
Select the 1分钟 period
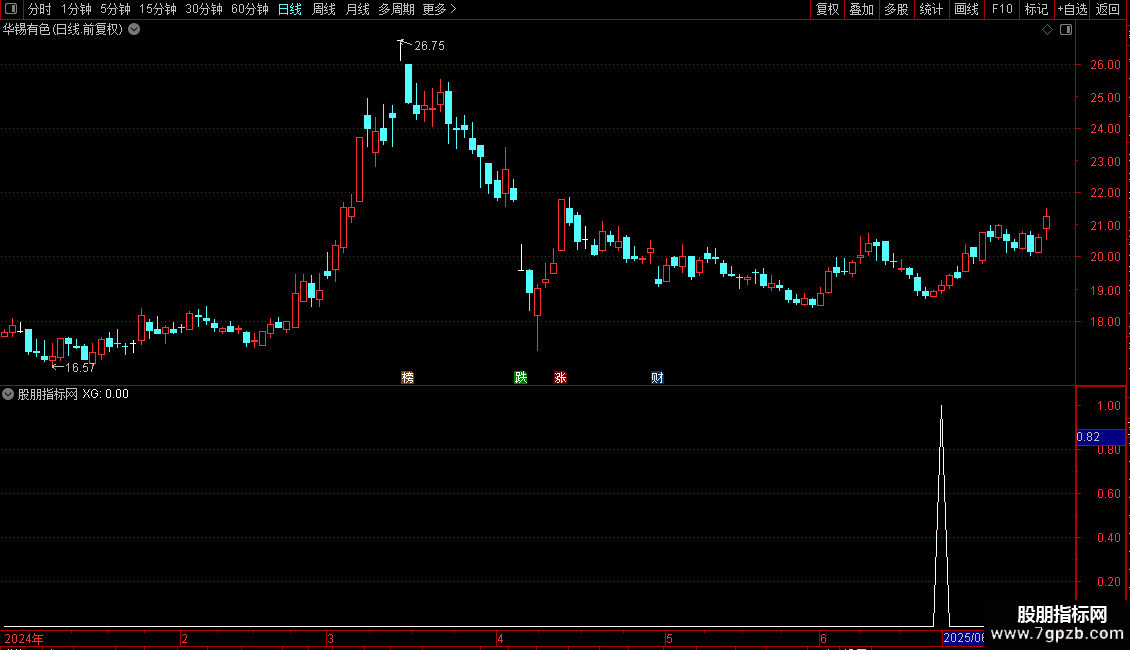pos(76,9)
